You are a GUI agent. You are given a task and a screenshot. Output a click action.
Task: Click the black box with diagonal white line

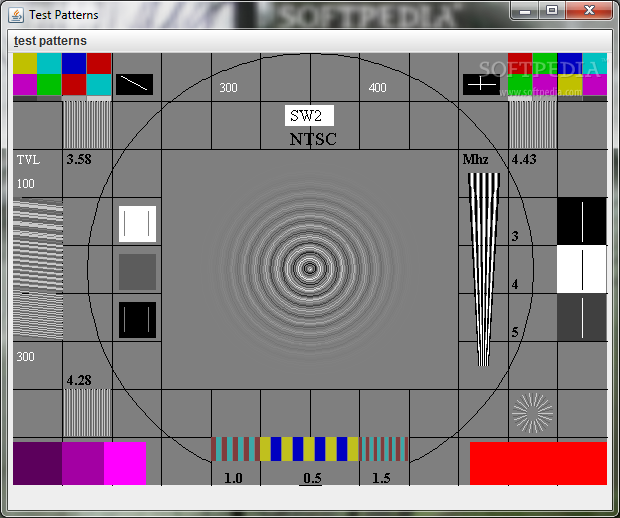(x=134, y=84)
